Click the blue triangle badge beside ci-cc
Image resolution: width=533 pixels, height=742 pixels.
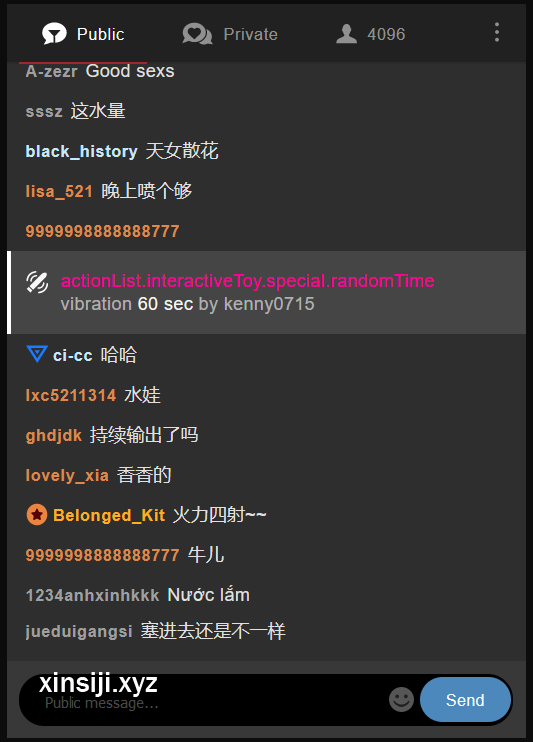36,354
